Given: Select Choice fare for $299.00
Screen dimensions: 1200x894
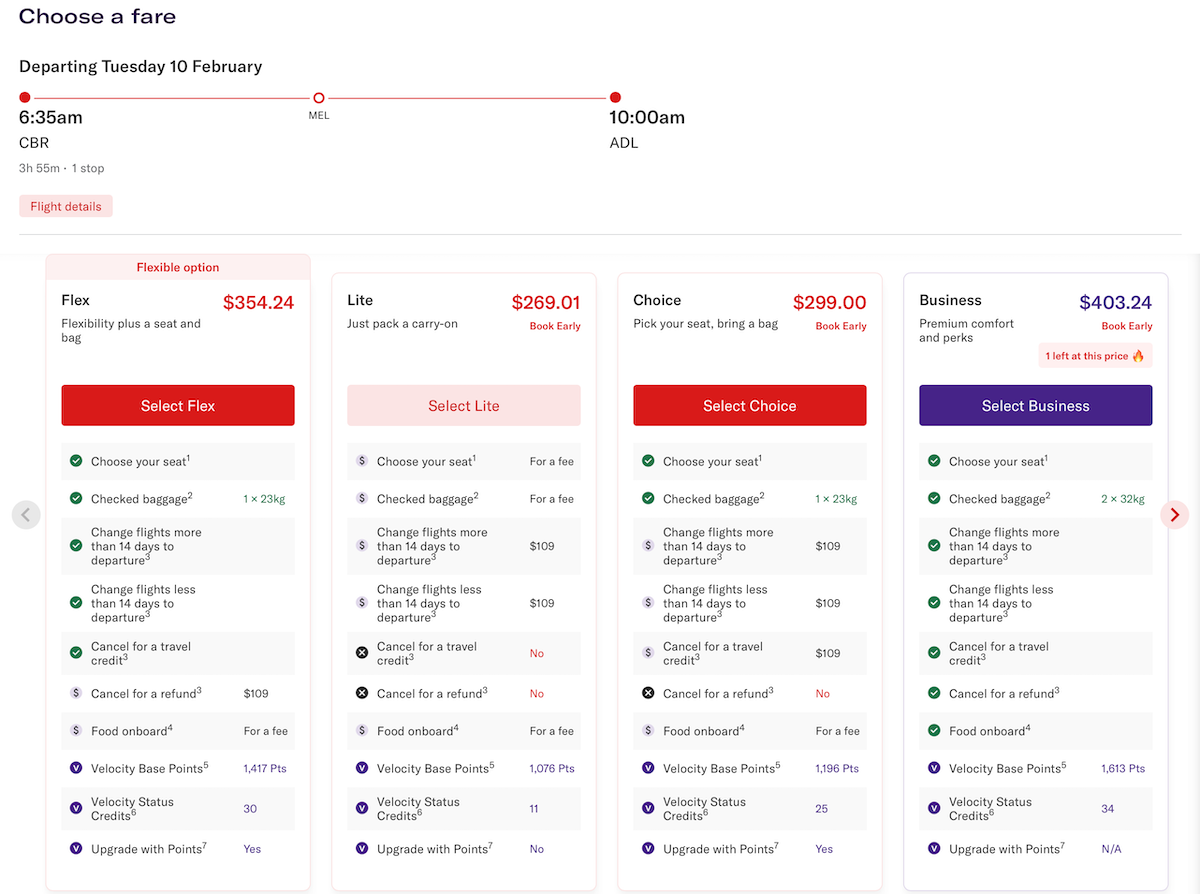Looking at the screenshot, I should click(749, 405).
